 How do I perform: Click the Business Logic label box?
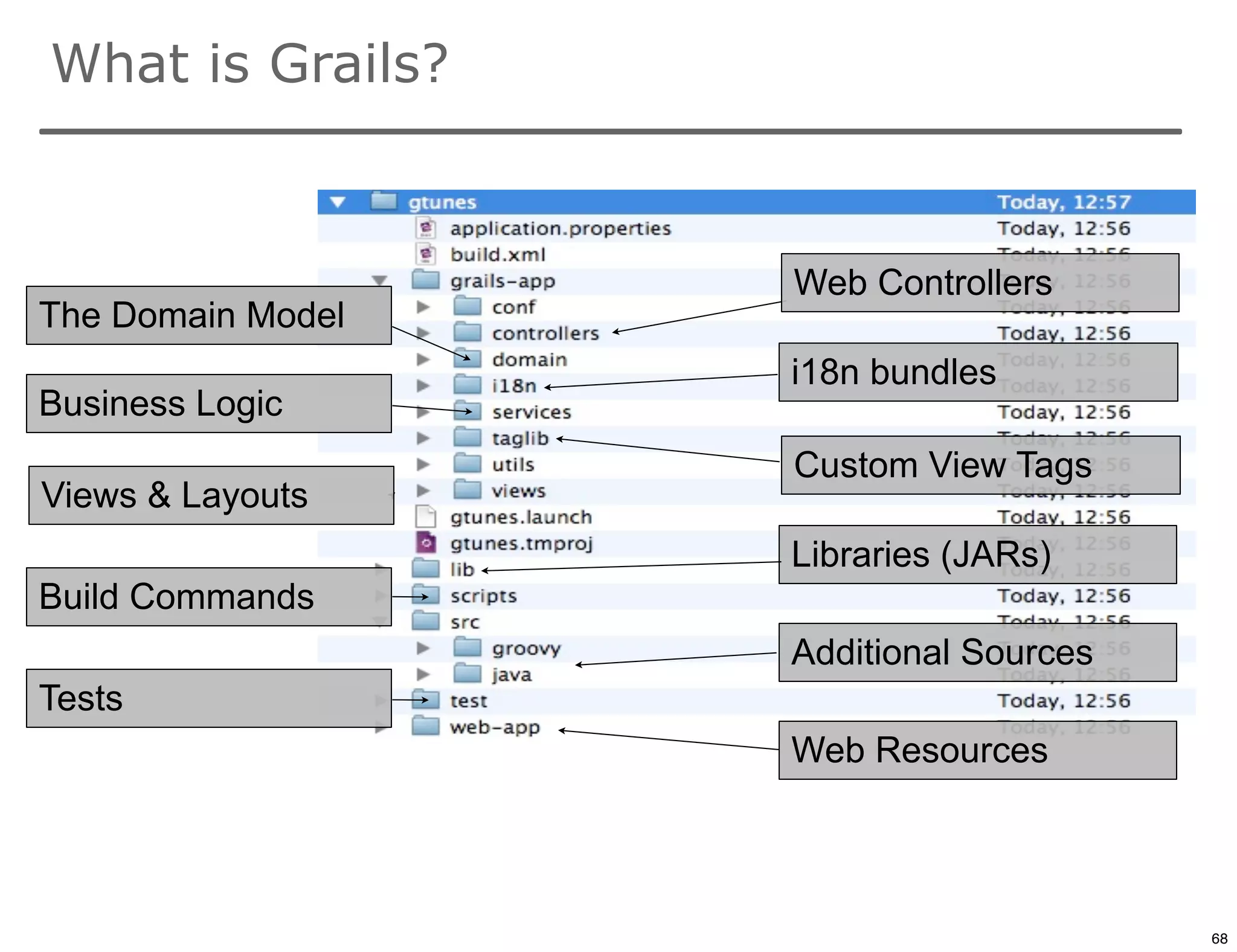pyautogui.click(x=208, y=404)
